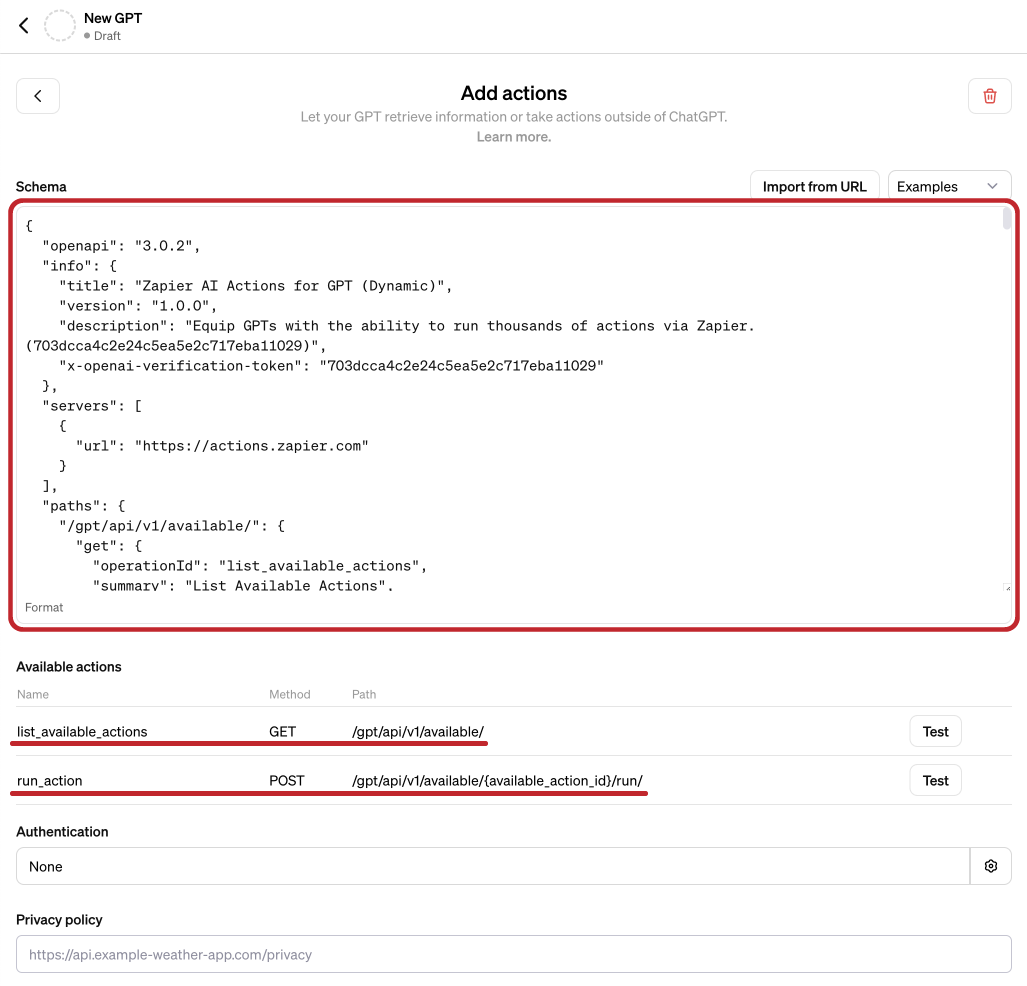Click the "version": "1.0.0" line
Image resolution: width=1027 pixels, height=986 pixels.
tap(138, 306)
